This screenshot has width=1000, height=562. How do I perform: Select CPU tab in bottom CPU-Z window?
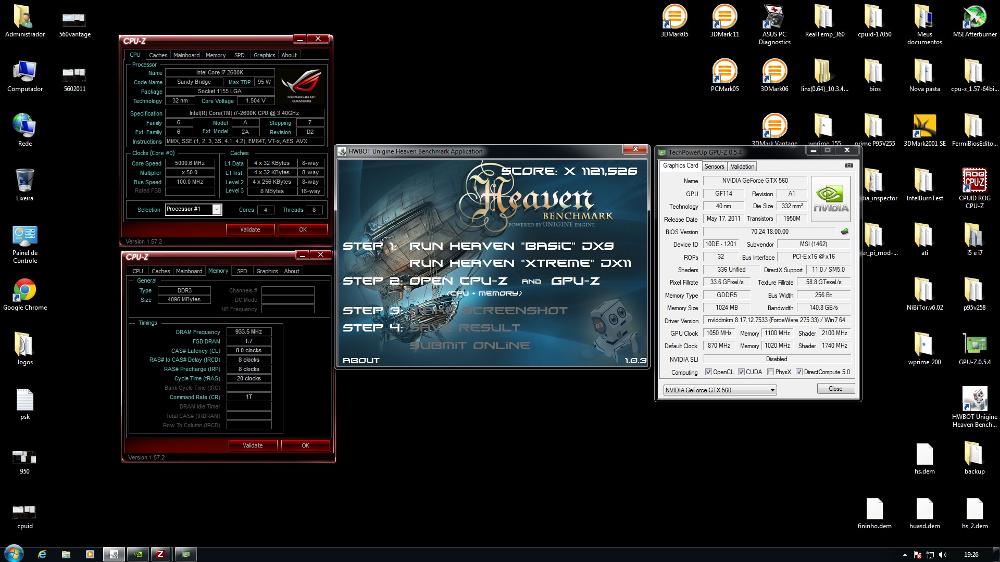click(138, 271)
